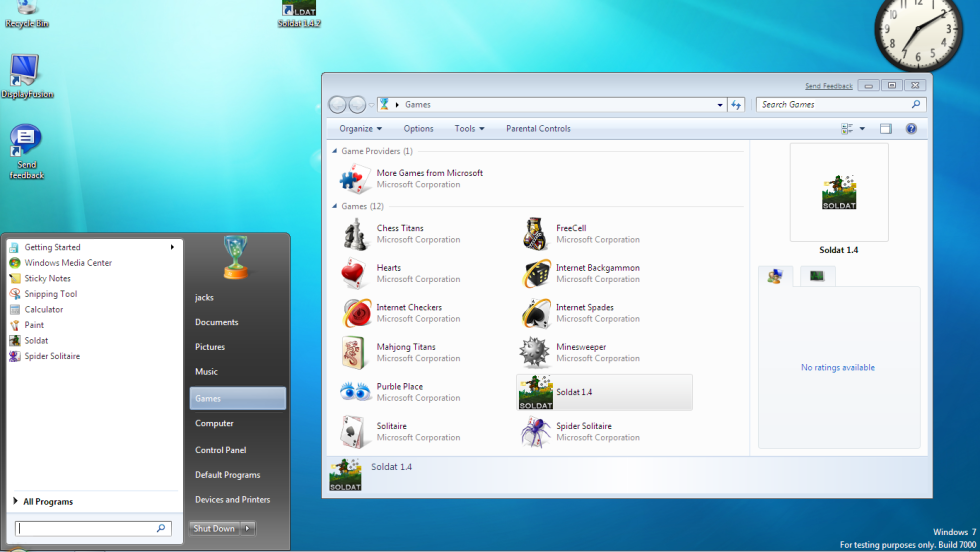Click Options in the Games toolbar
The image size is (980, 552).
pos(418,129)
